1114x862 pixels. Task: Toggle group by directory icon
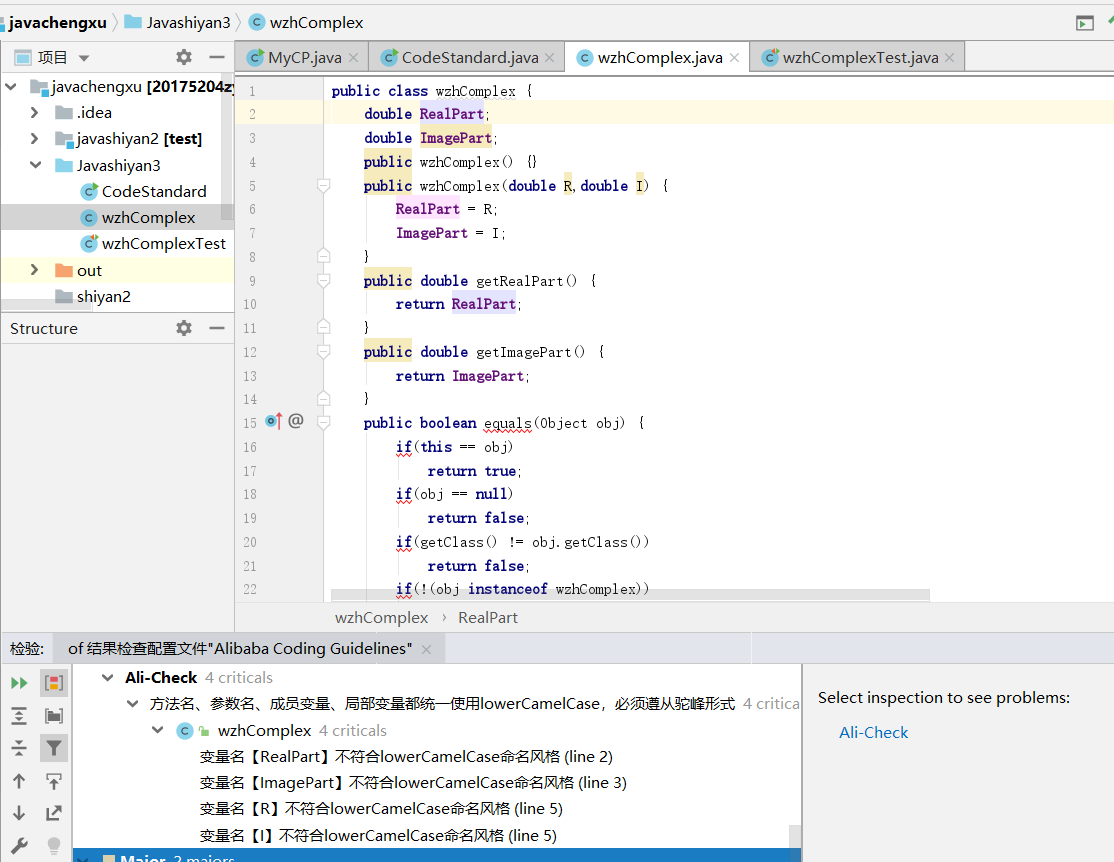coord(54,716)
